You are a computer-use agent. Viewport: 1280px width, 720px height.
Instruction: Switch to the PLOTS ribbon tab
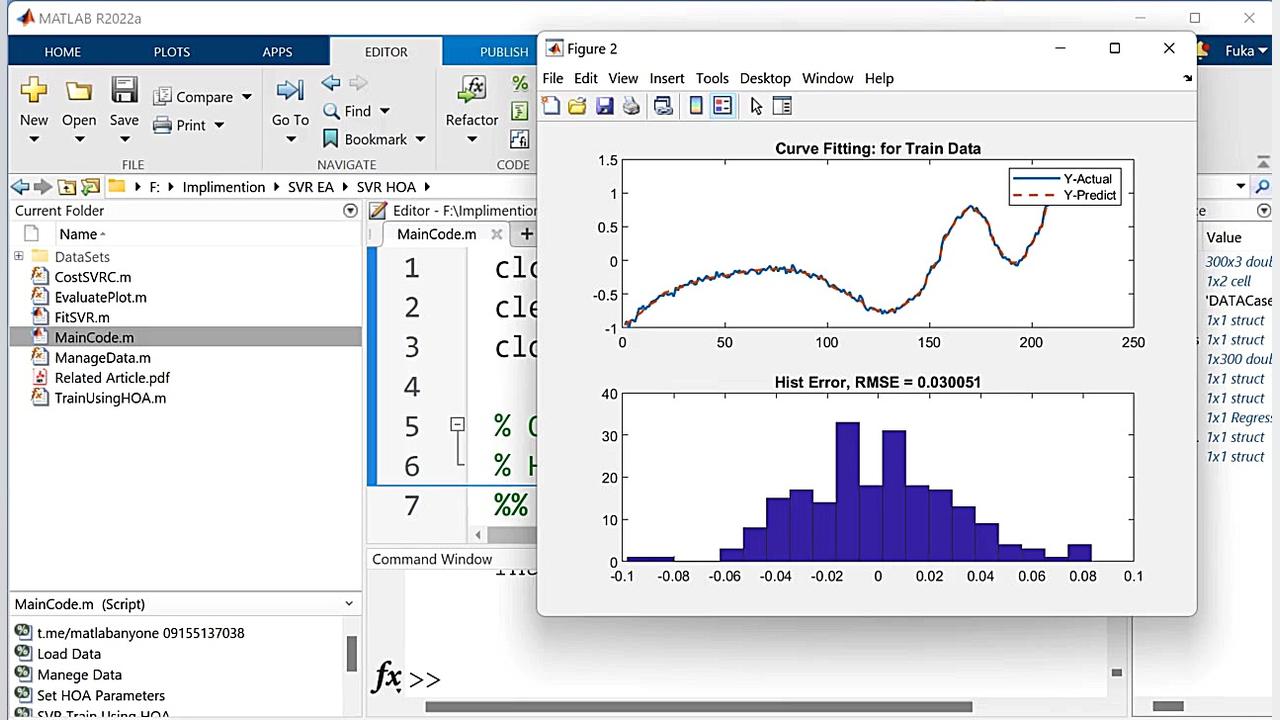click(x=172, y=52)
